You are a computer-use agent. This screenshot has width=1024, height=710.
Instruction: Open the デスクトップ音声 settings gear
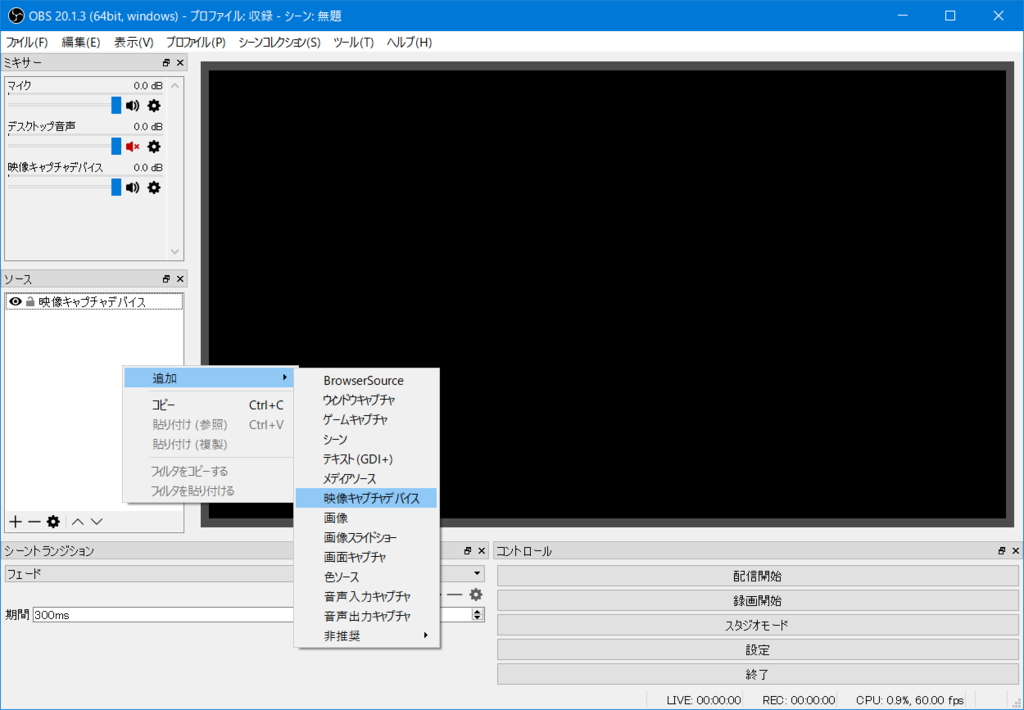[153, 146]
